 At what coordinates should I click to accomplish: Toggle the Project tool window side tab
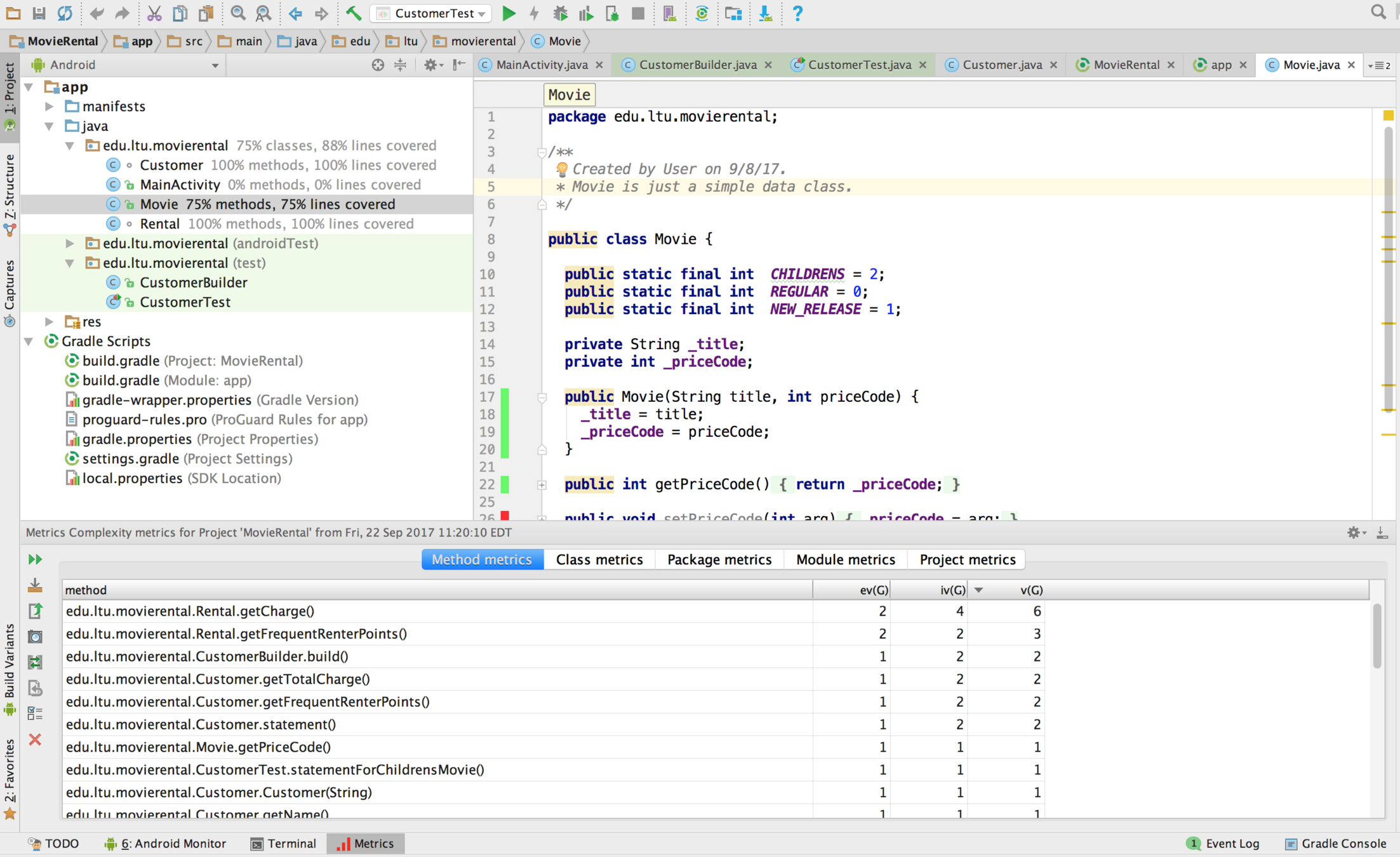coord(10,95)
